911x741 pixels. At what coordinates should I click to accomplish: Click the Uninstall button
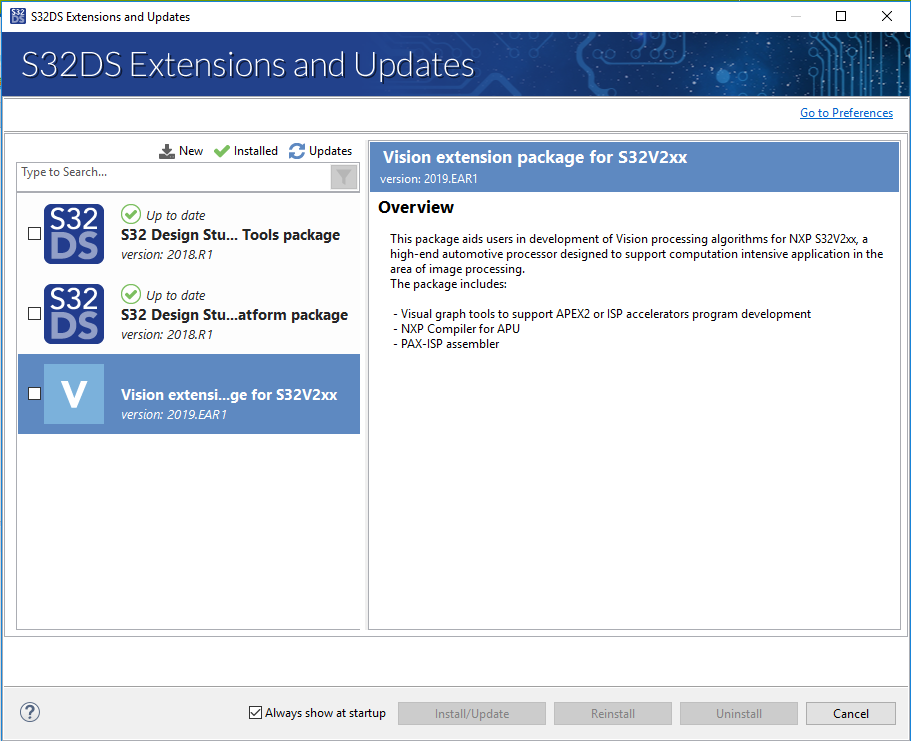[739, 714]
